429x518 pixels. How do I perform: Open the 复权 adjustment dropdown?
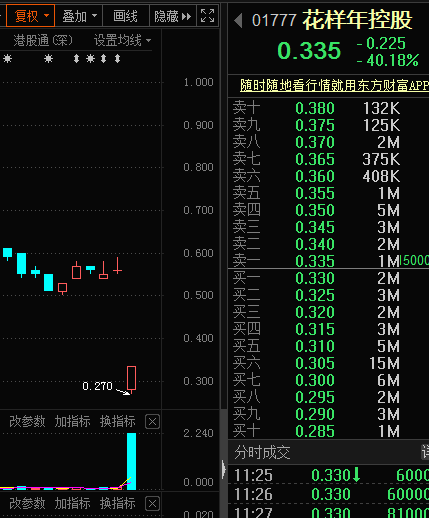(30, 16)
